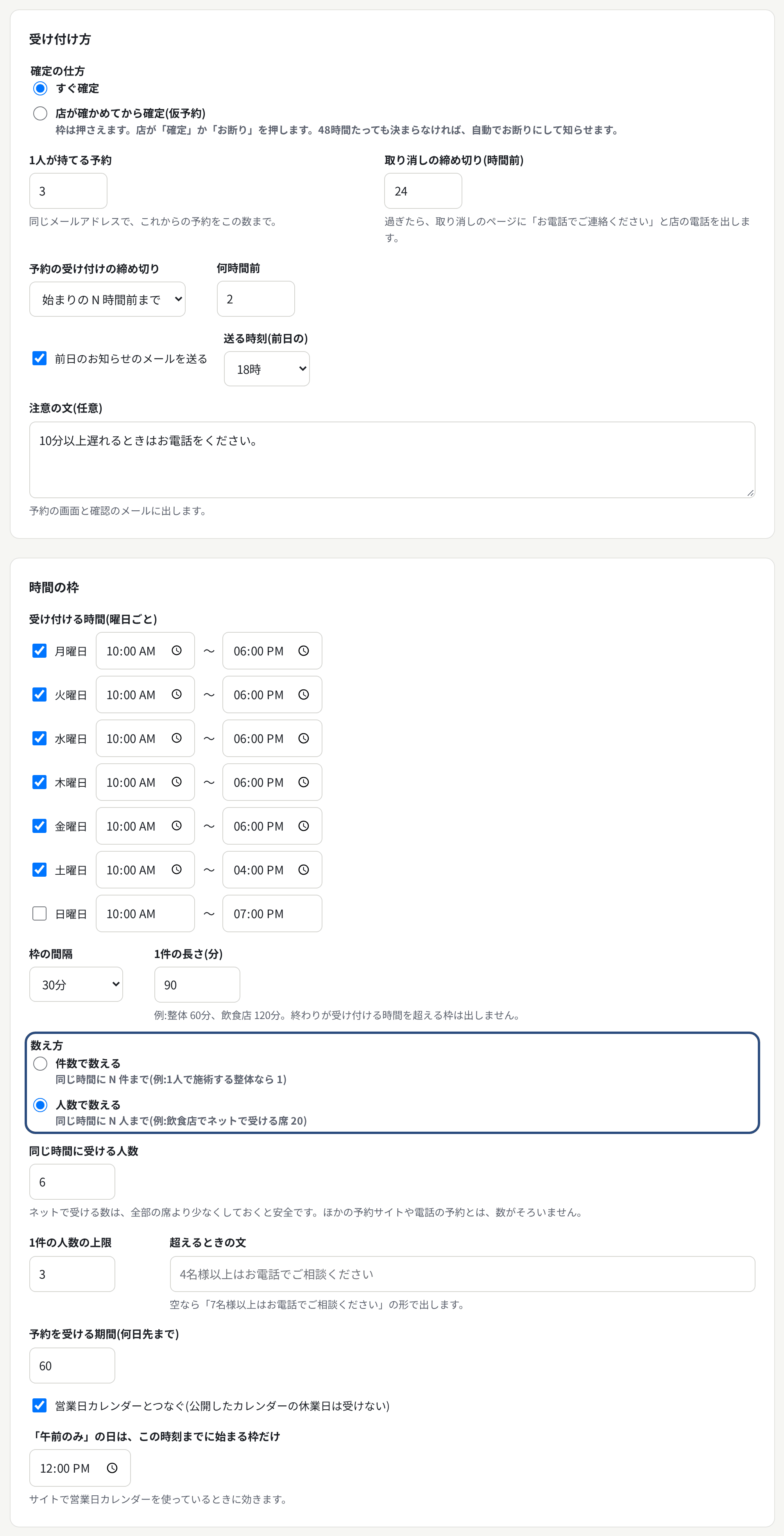The height and width of the screenshot is (1536, 784).
Task: Click the 予約を受ける期間 days field
Action: [x=72, y=1366]
